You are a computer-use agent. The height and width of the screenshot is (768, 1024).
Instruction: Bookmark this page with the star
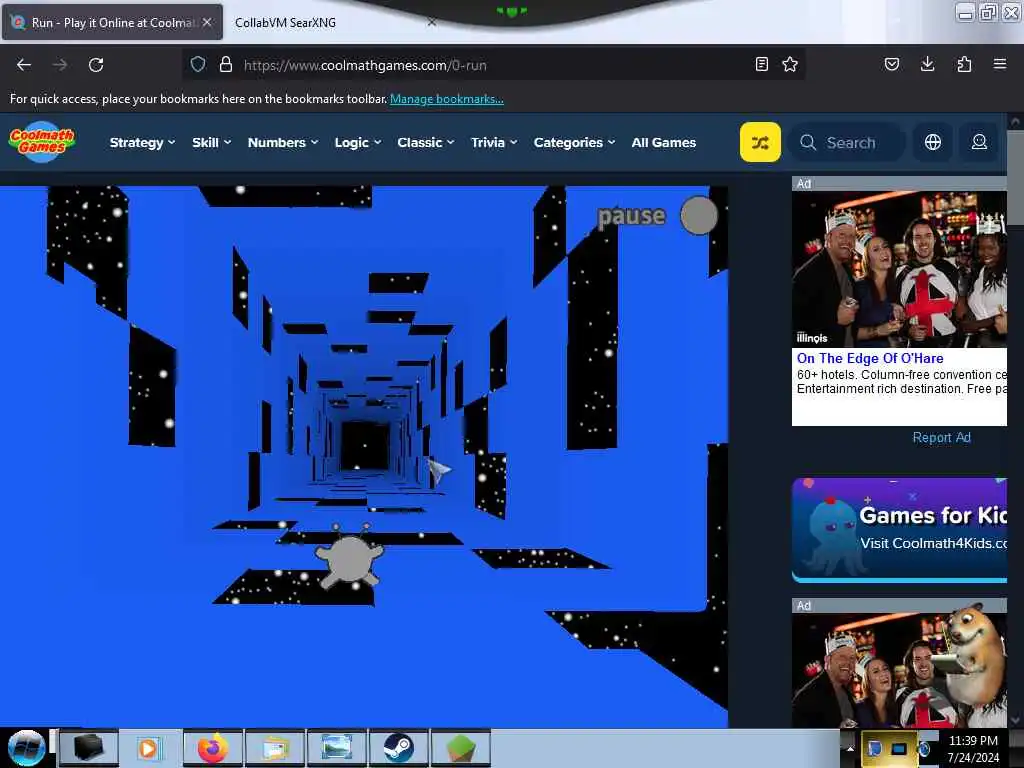[x=790, y=64]
